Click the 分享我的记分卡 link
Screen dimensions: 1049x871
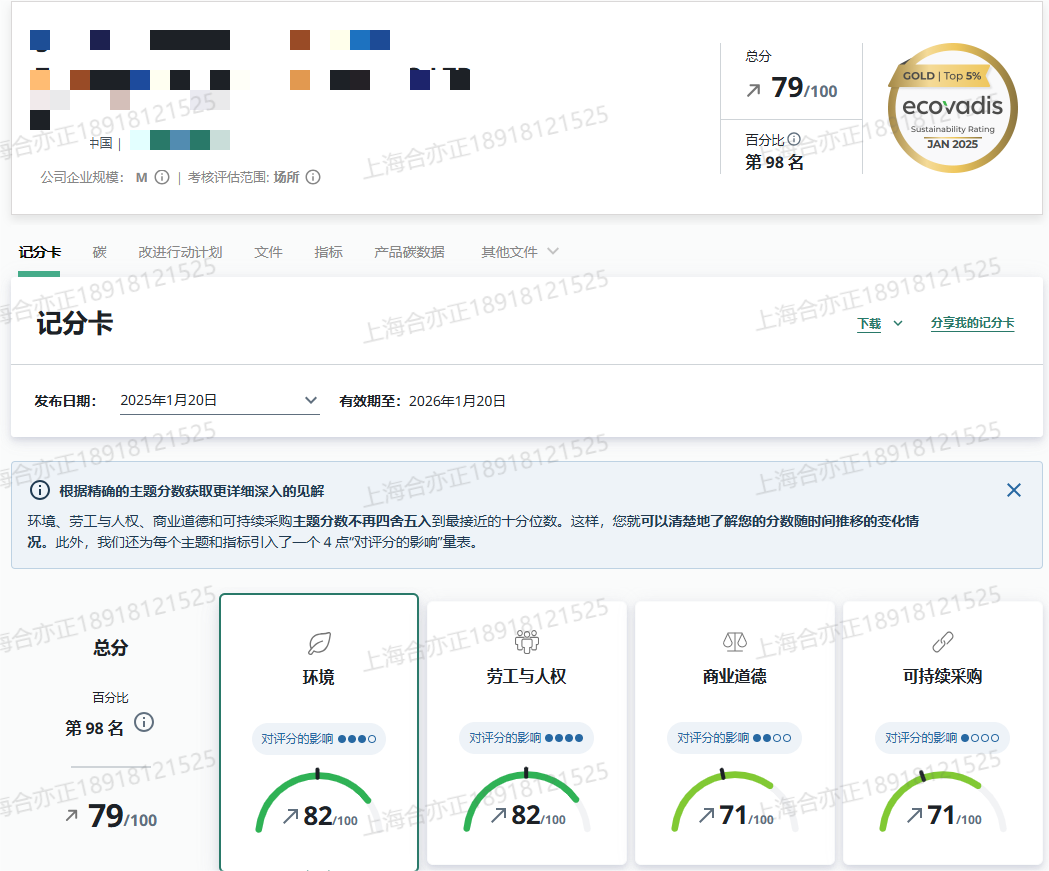(x=972, y=324)
